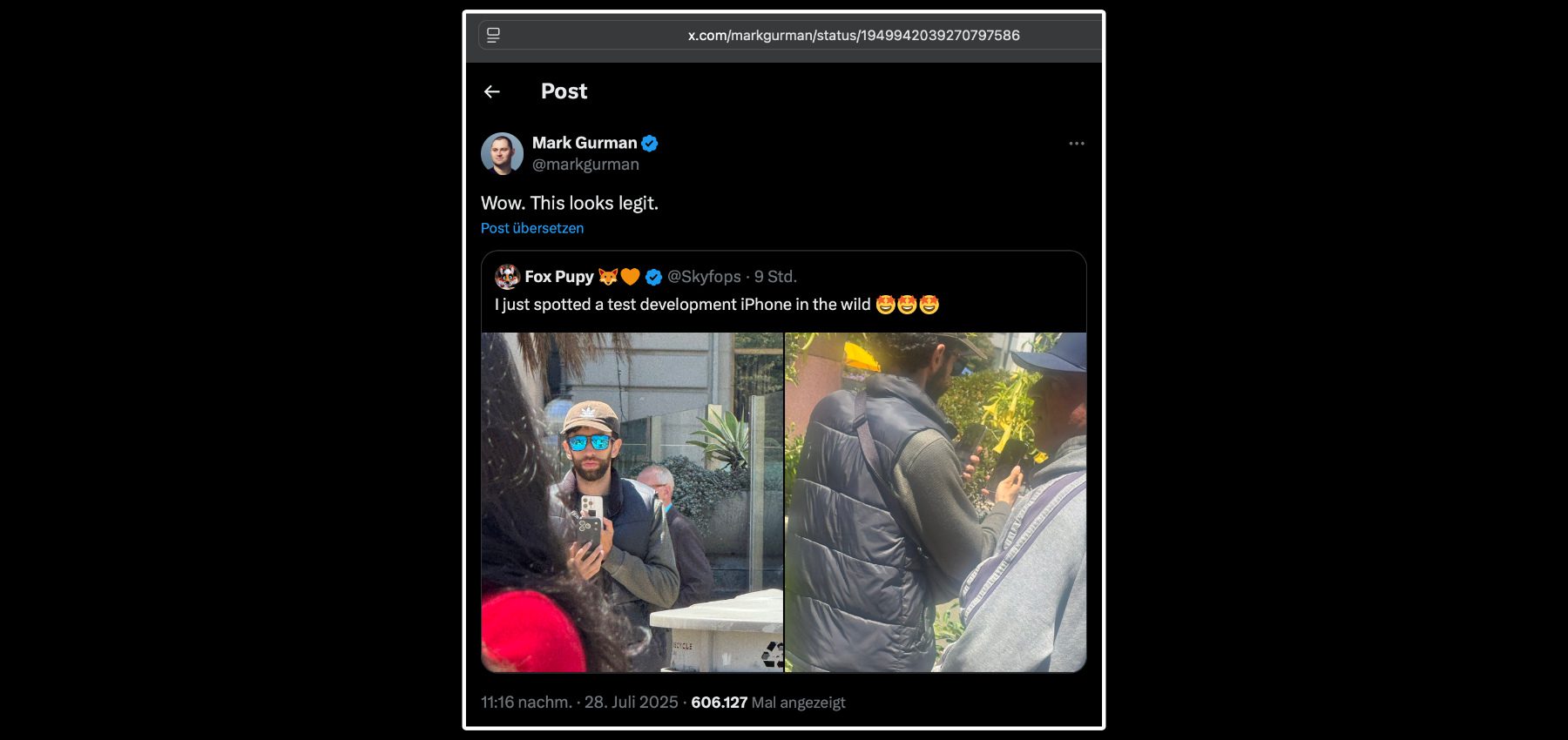Image resolution: width=1568 pixels, height=740 pixels.
Task: Open Mark Gurman's profile avatar
Action: [502, 153]
